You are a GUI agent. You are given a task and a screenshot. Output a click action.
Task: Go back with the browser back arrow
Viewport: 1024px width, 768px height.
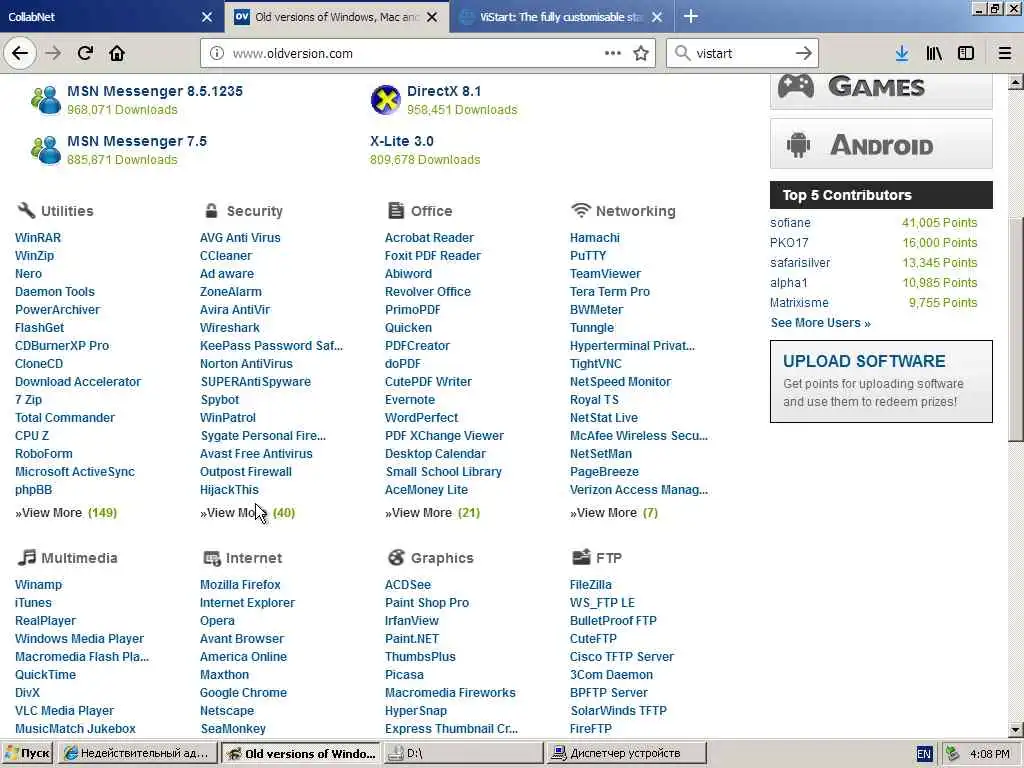(x=20, y=53)
